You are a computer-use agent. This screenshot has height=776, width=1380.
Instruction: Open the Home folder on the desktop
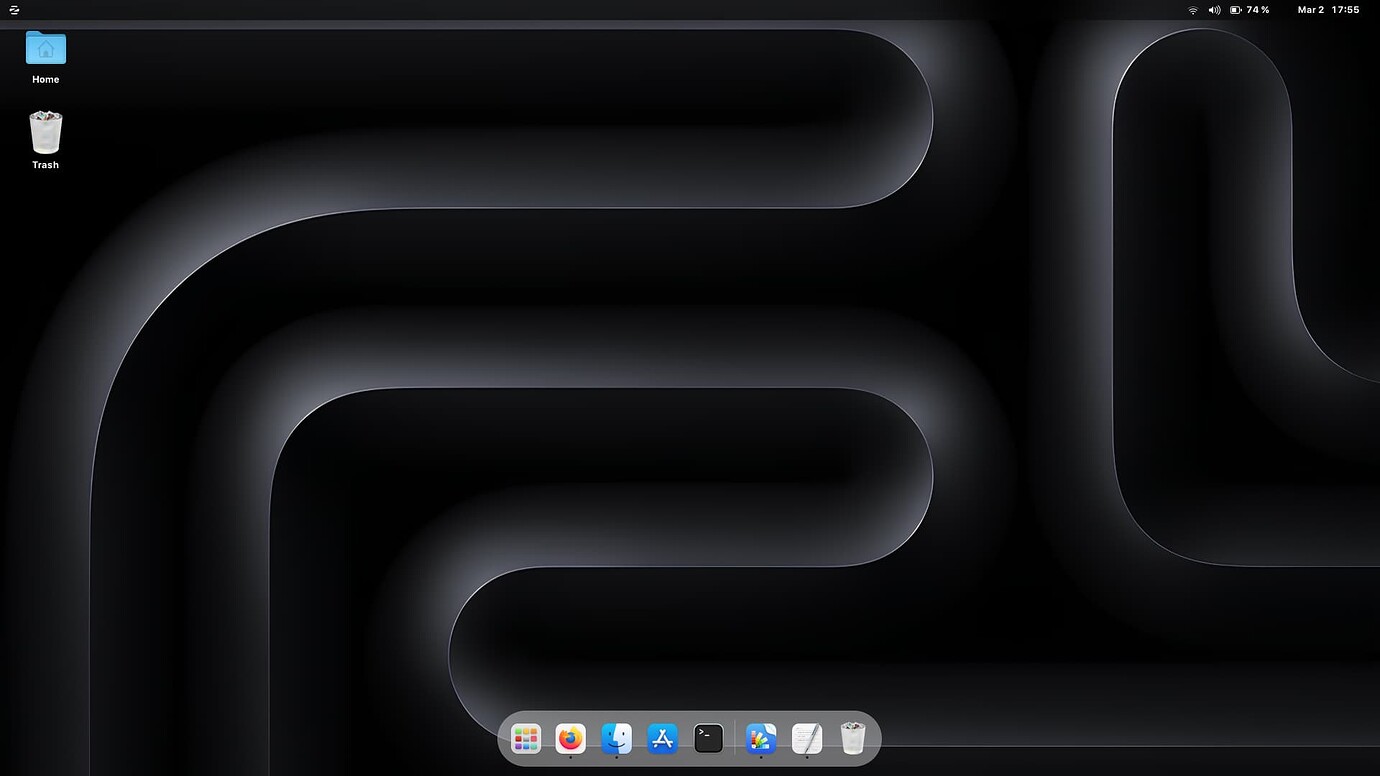coord(45,49)
